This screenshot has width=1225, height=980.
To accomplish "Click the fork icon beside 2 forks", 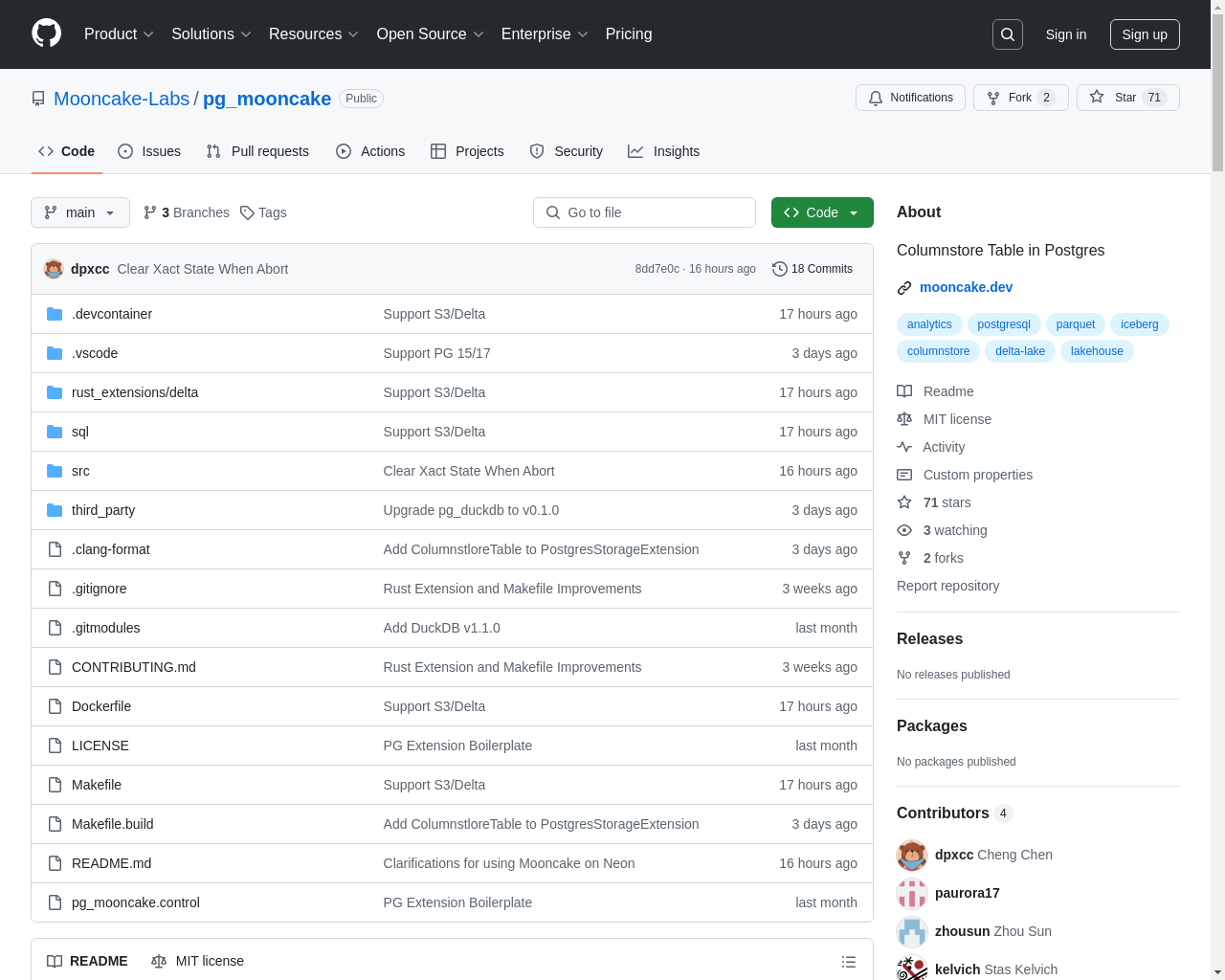I will pyautogui.click(x=904, y=558).
